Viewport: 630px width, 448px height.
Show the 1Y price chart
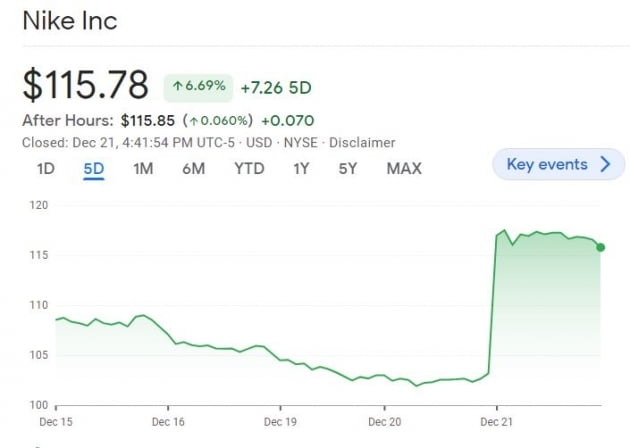[x=301, y=168]
